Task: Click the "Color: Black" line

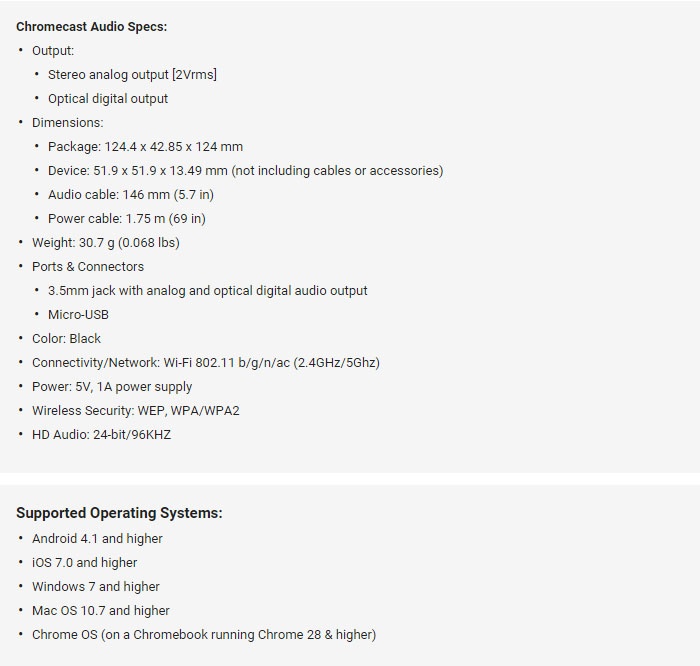Action: click(66, 339)
